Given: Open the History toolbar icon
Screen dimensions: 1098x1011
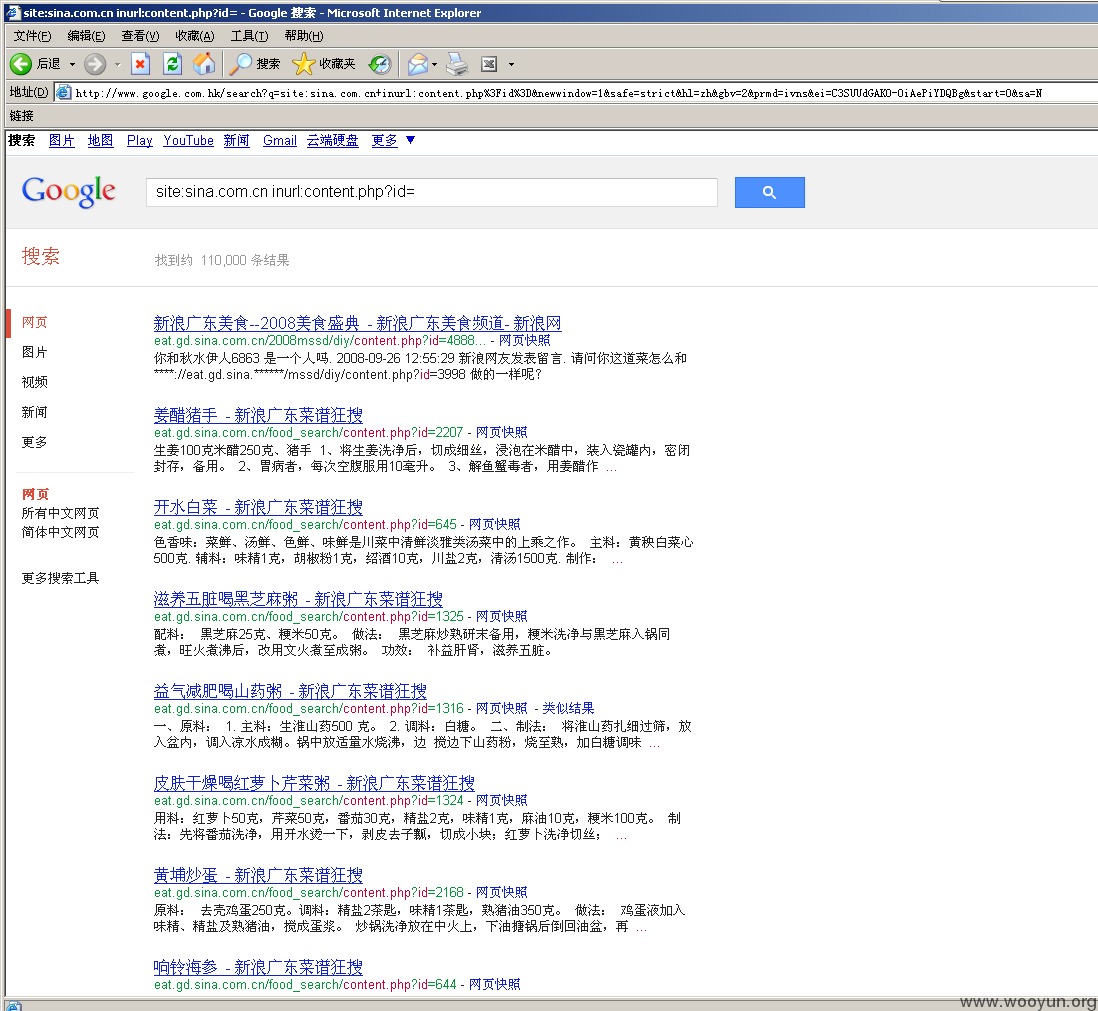Looking at the screenshot, I should 380,64.
